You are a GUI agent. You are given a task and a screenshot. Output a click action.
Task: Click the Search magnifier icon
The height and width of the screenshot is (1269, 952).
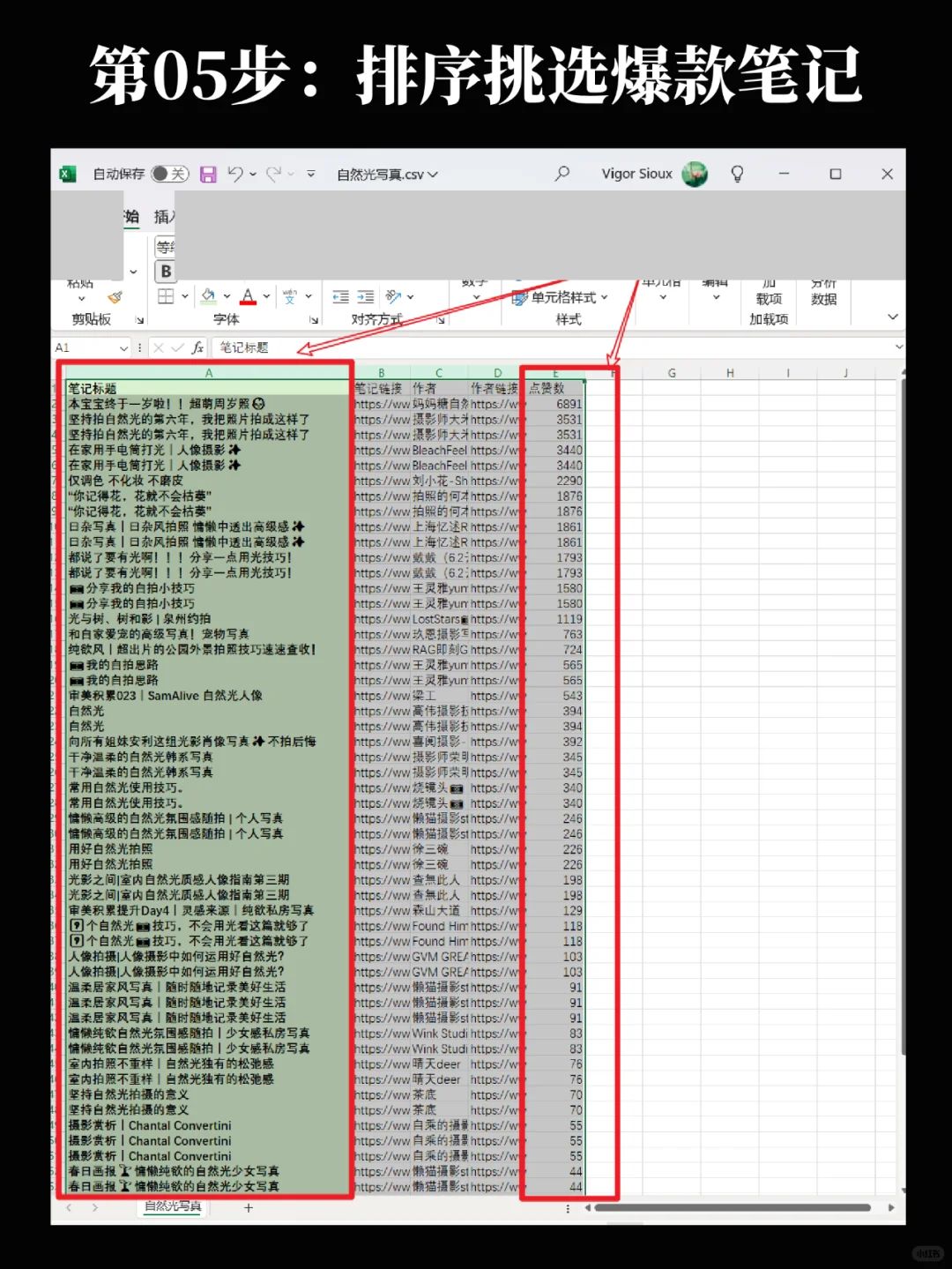562,174
